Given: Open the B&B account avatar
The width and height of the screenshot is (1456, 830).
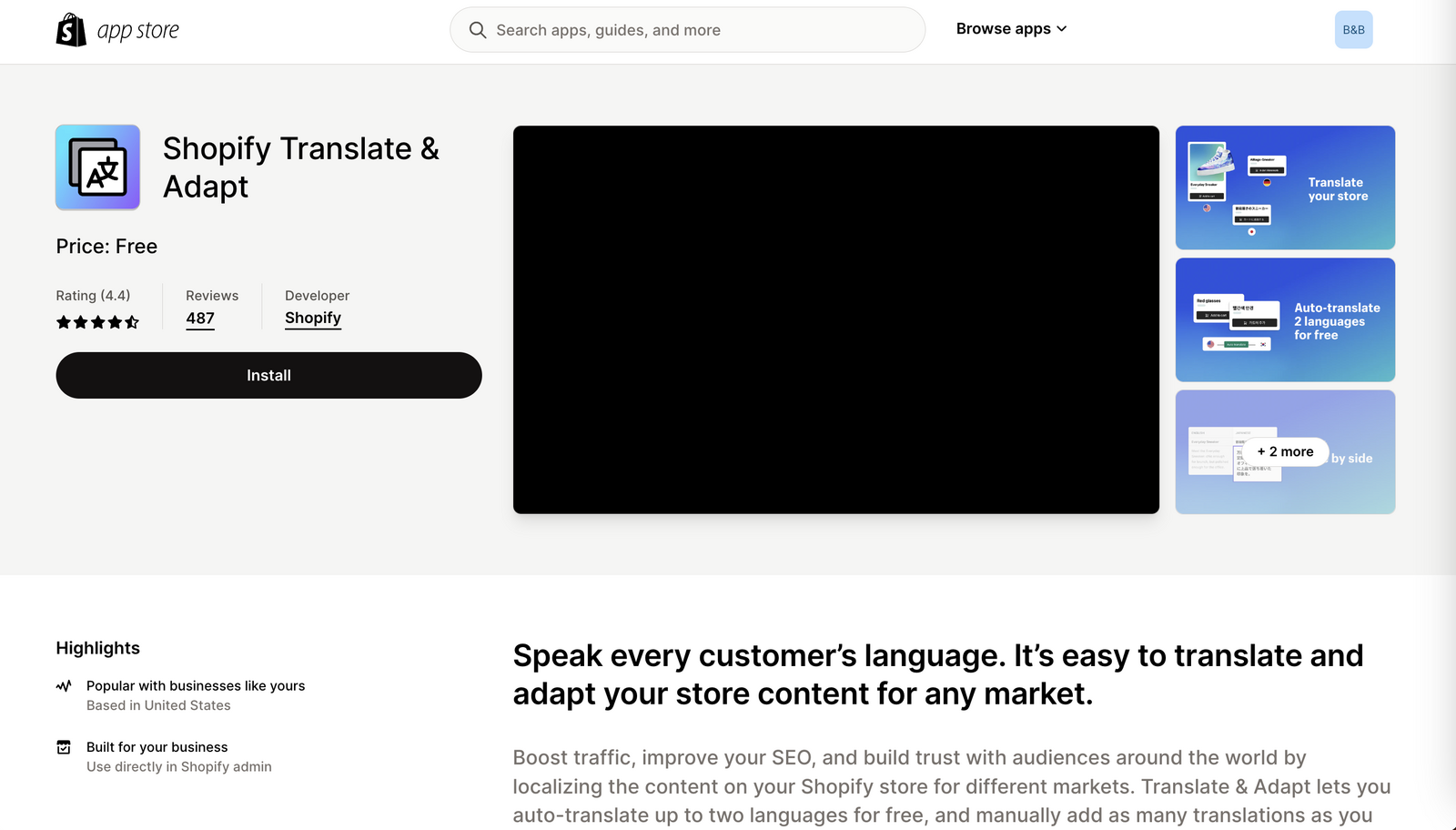Looking at the screenshot, I should [x=1353, y=30].
